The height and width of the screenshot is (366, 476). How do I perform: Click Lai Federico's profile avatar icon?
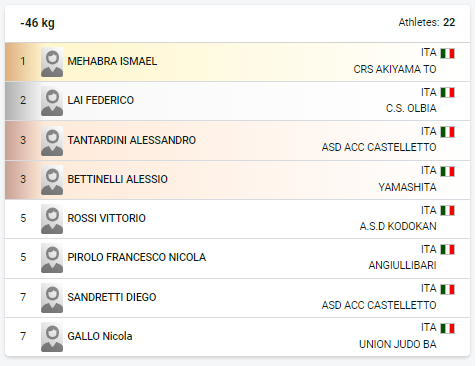click(52, 101)
